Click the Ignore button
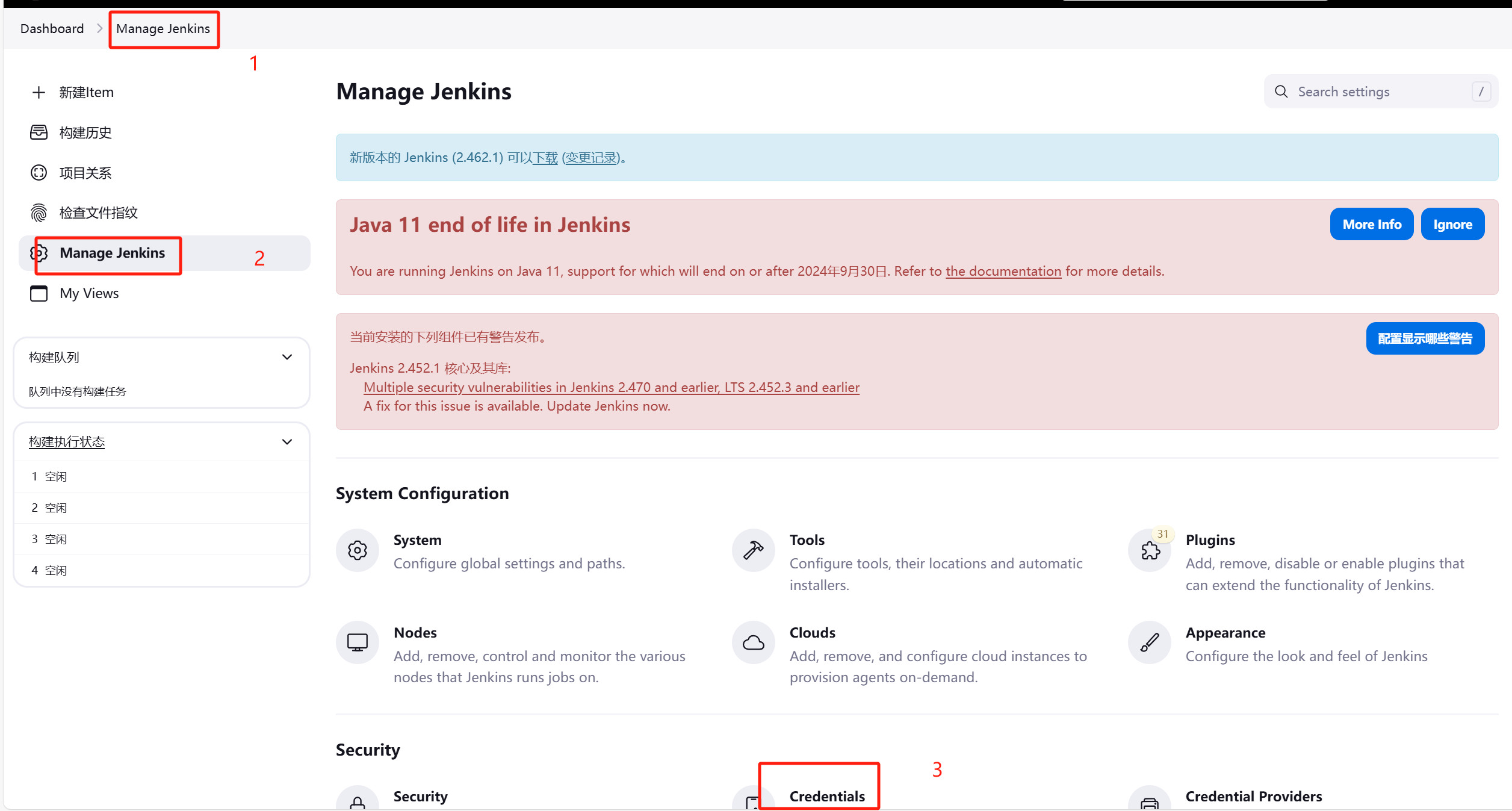The height and width of the screenshot is (811, 1512). click(x=1453, y=224)
